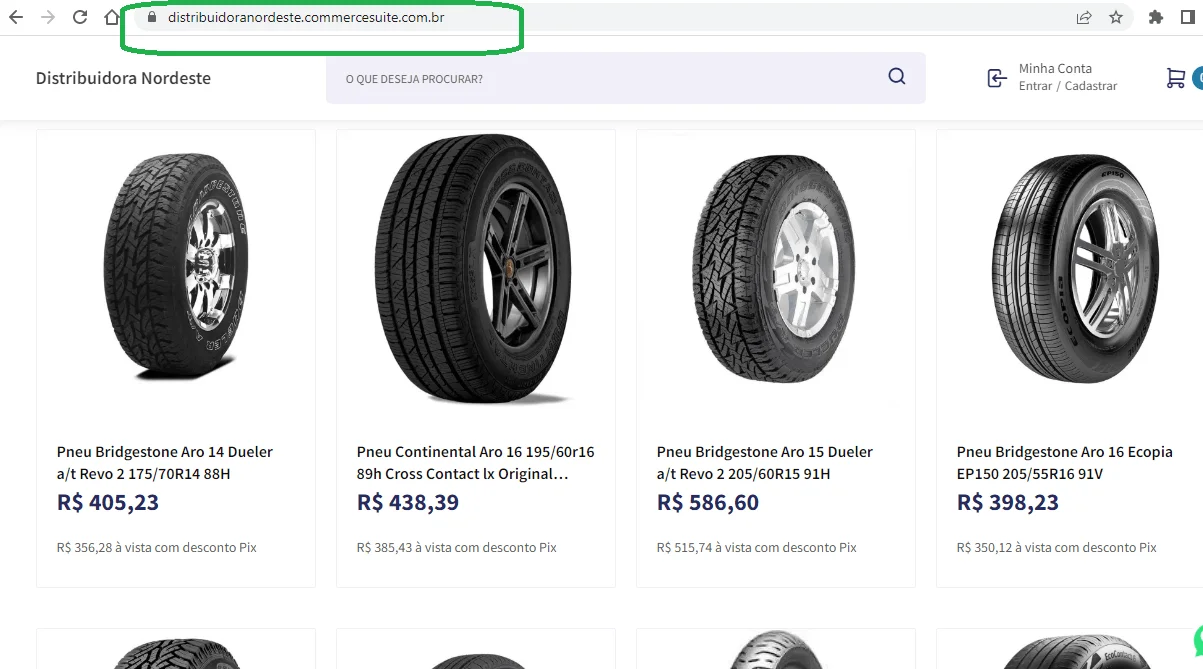Screen dimensions: 1203x669
Task: Bookmark page with the star icon
Action: tap(1116, 18)
